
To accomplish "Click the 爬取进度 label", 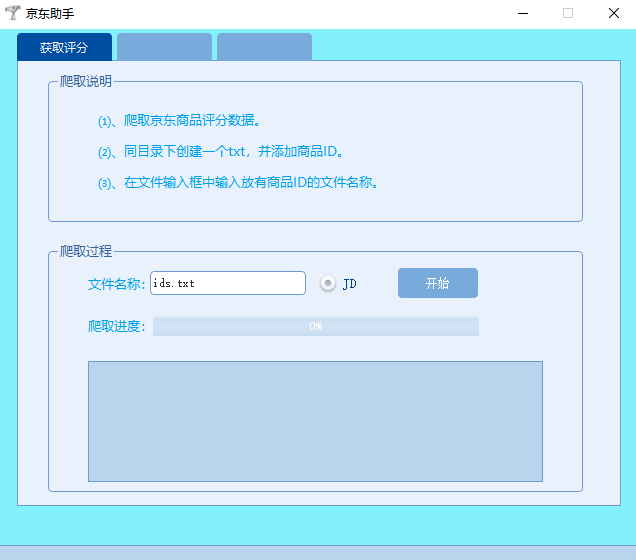I will click(116, 326).
